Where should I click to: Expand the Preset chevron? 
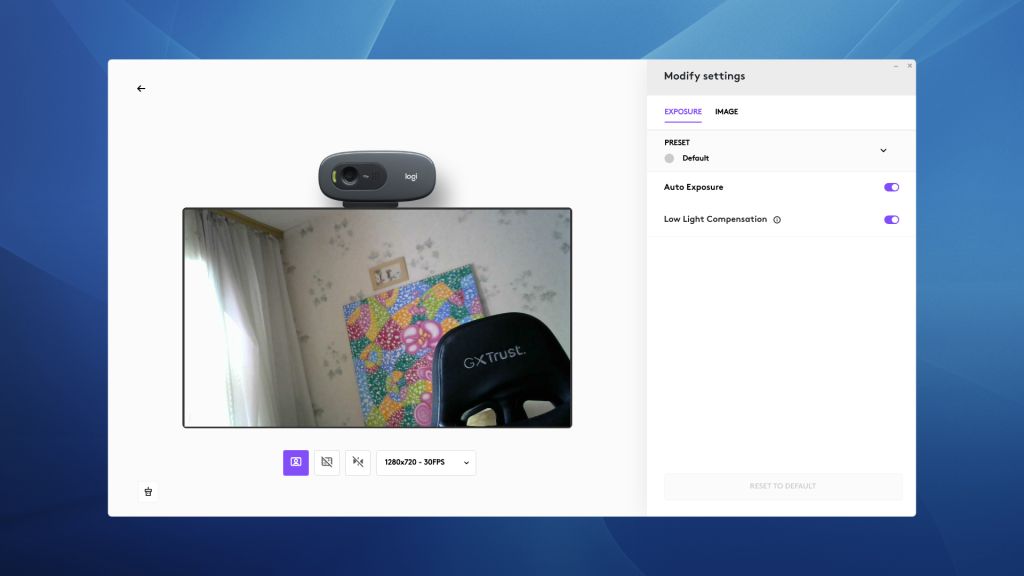click(883, 150)
